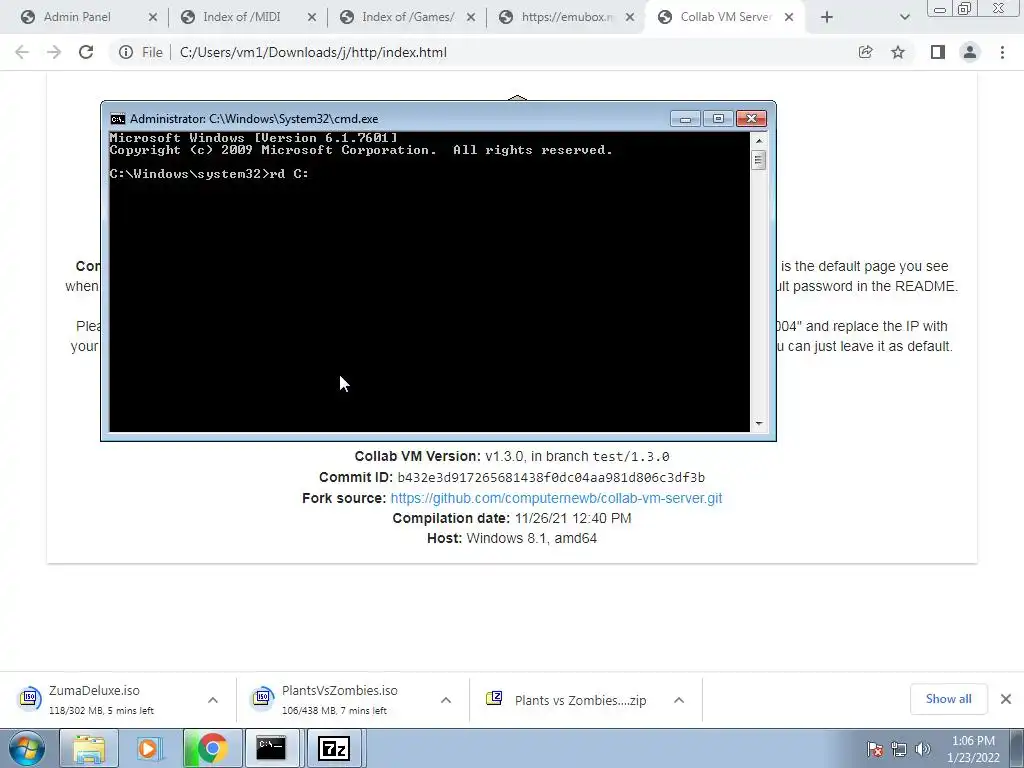Open the Chrome profile avatar
This screenshot has width=1024, height=768.
click(x=970, y=52)
